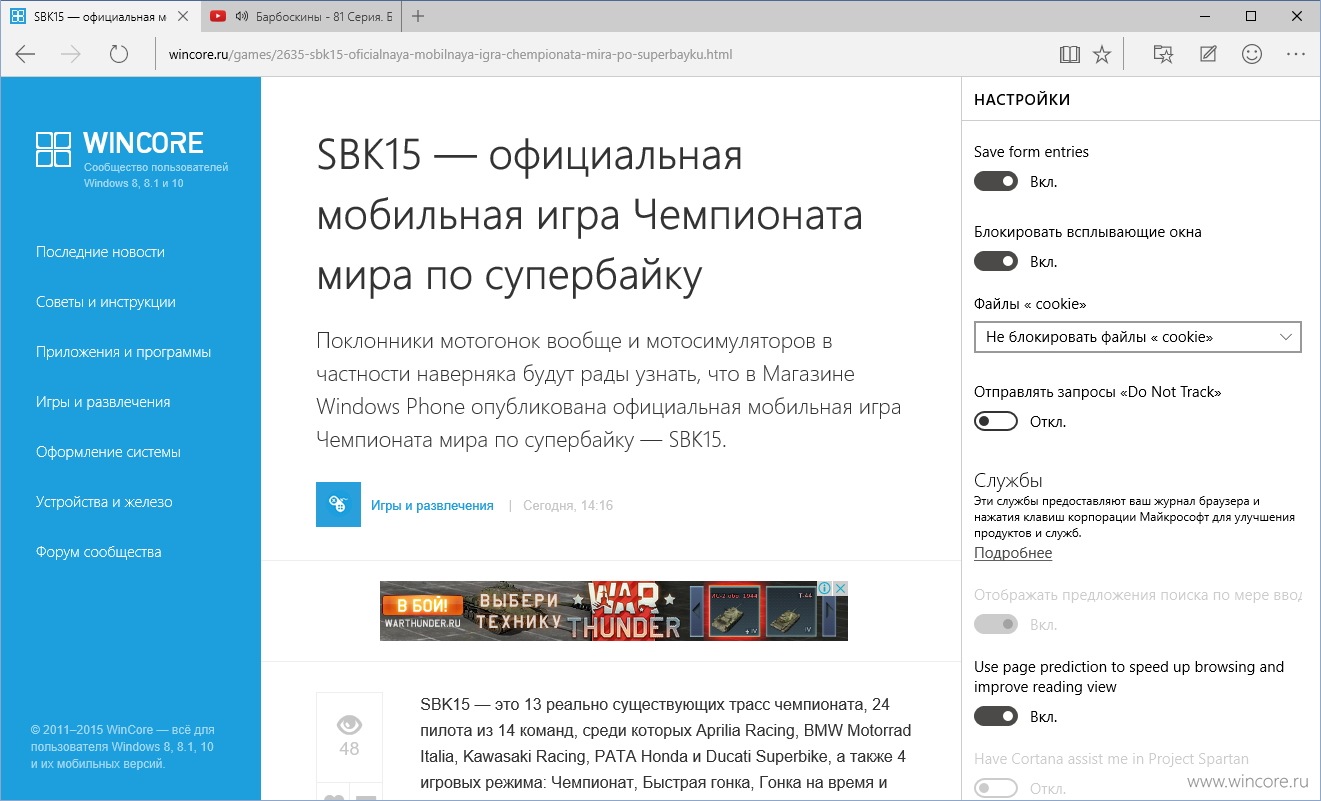
Task: Disable the pop-up blocker switch
Action: 996,262
